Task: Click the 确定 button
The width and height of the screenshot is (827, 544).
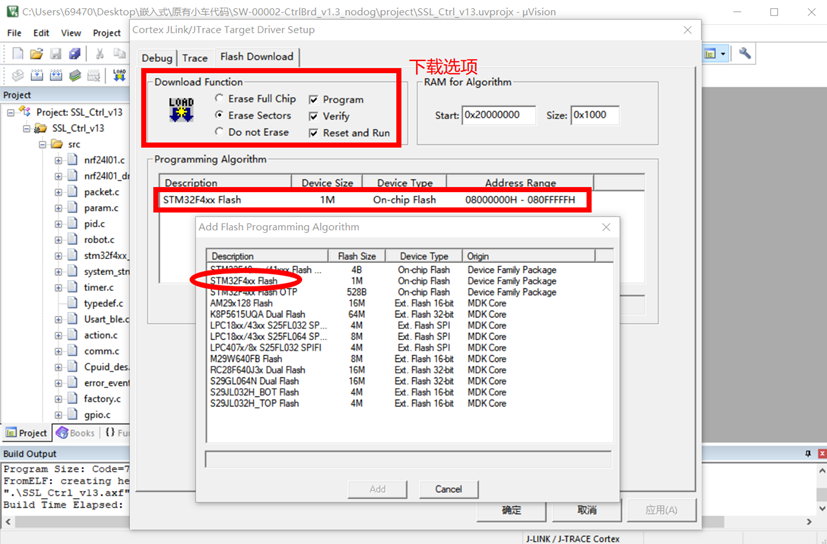Action: (x=511, y=510)
